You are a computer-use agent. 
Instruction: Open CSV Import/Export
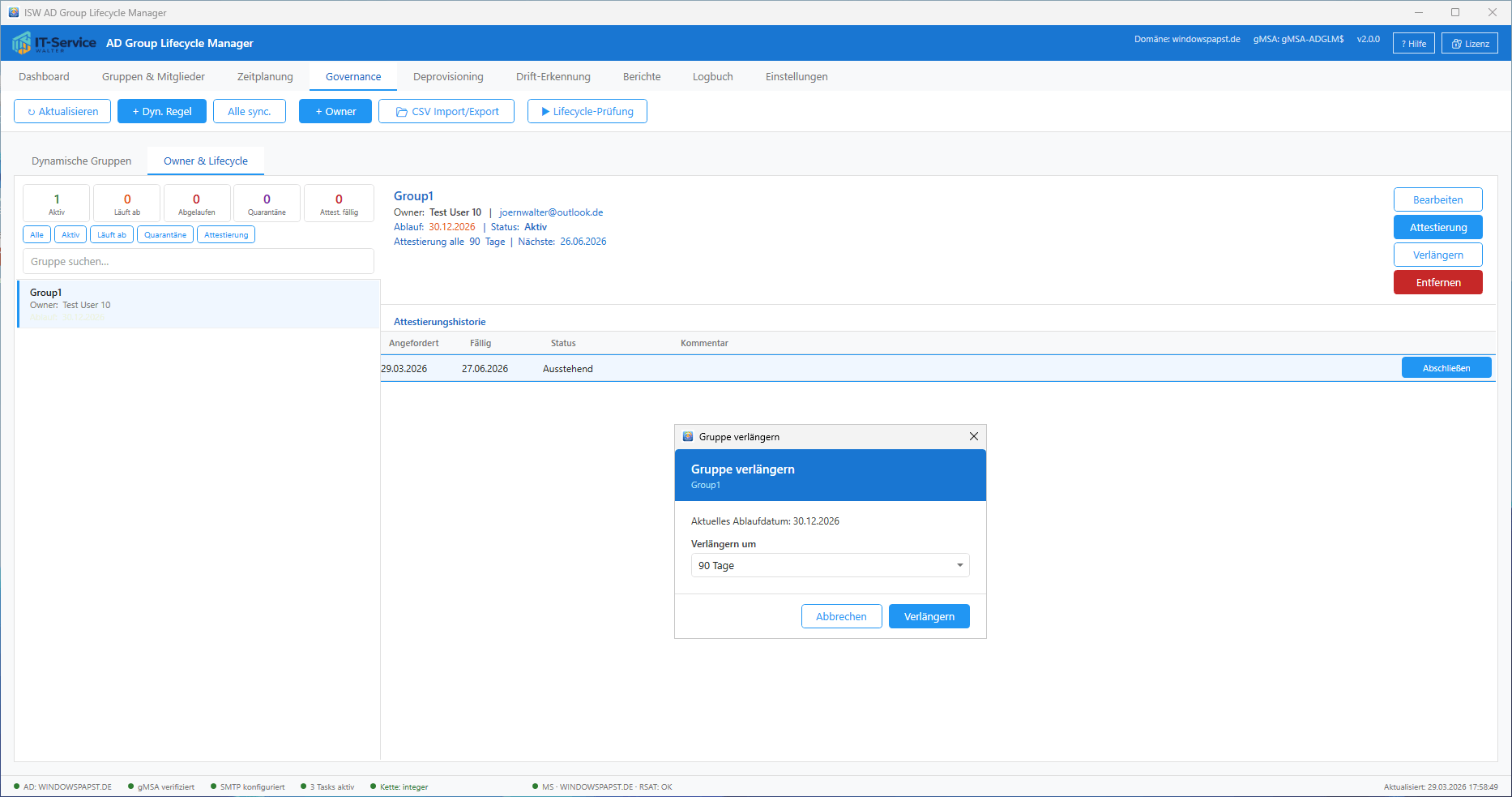tap(446, 112)
